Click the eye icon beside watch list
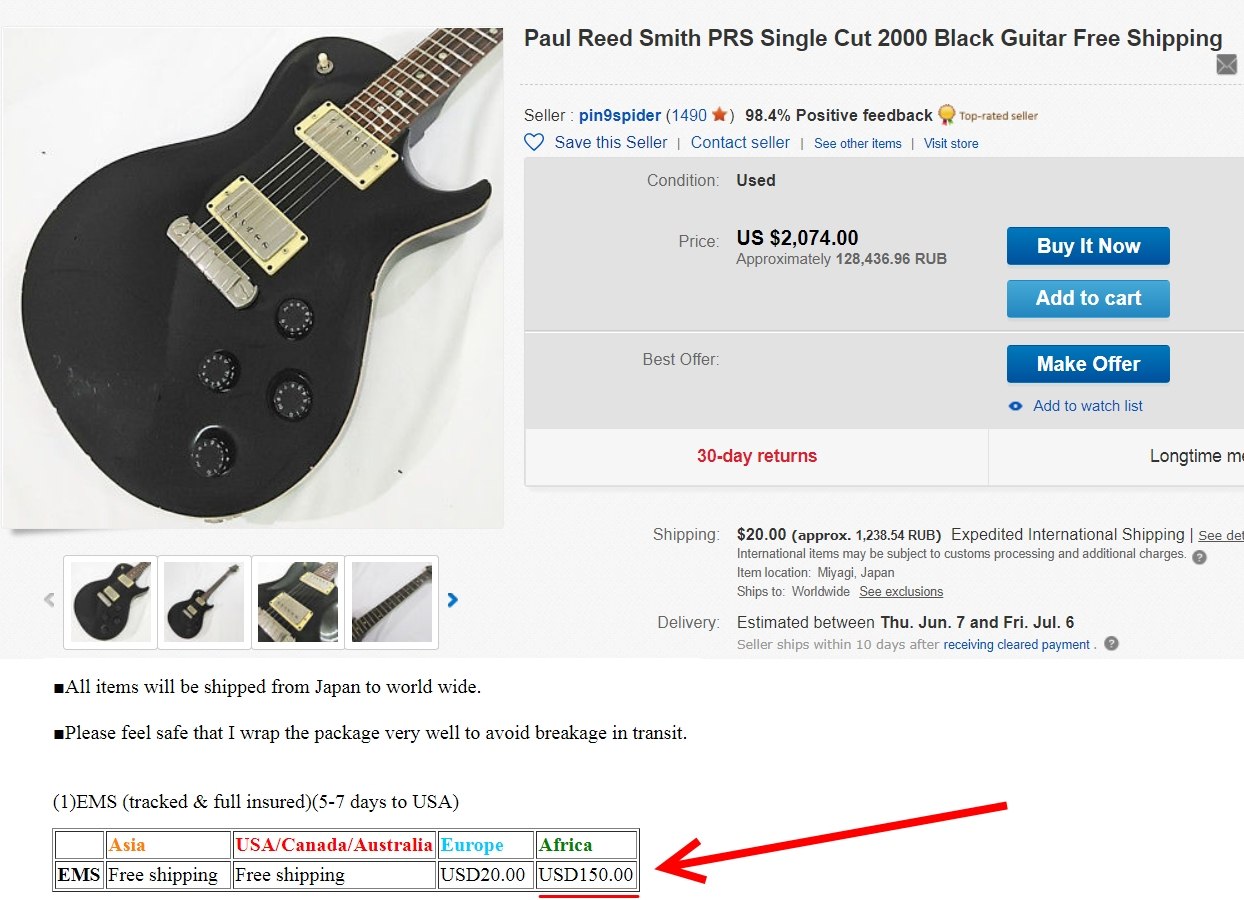 (x=1016, y=406)
